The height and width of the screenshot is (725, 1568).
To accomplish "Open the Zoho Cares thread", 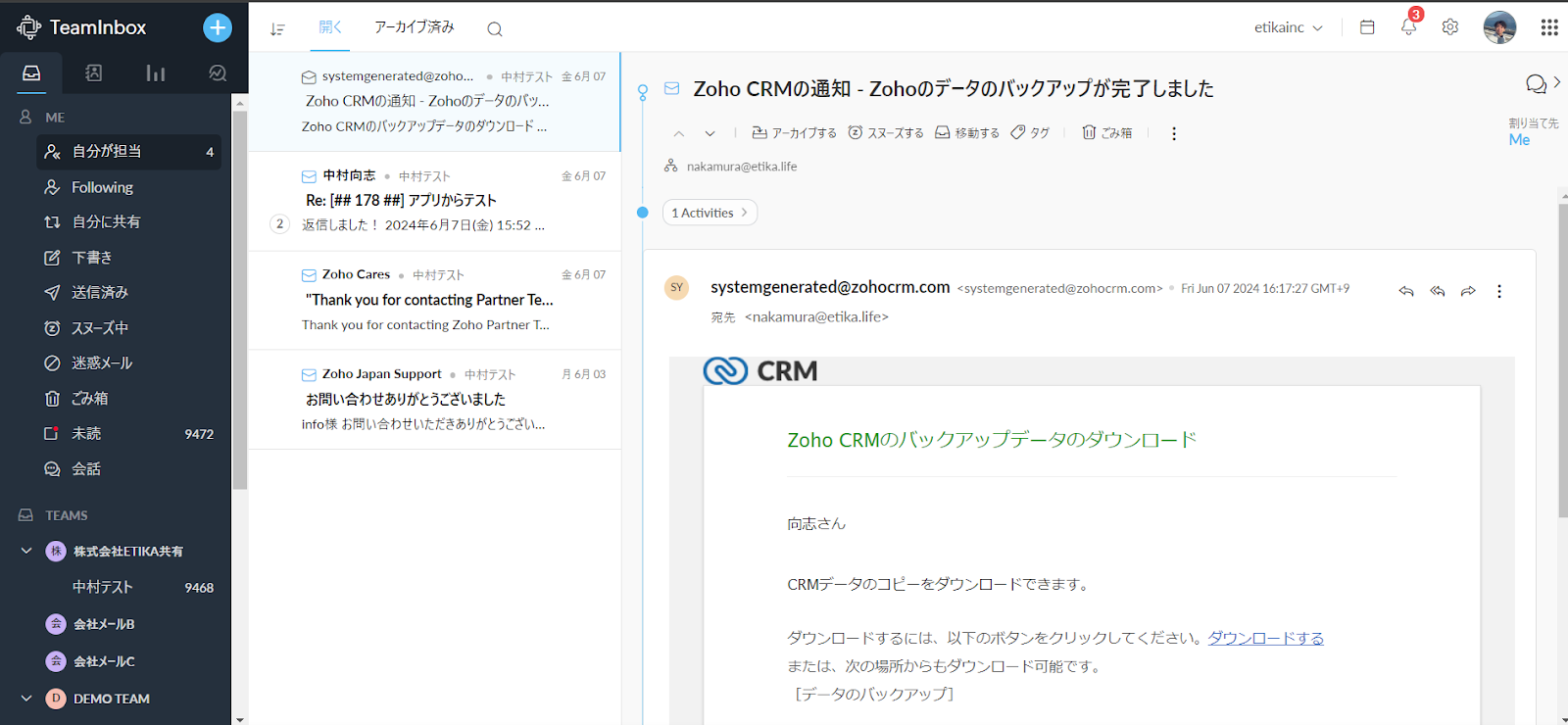I will (x=435, y=301).
